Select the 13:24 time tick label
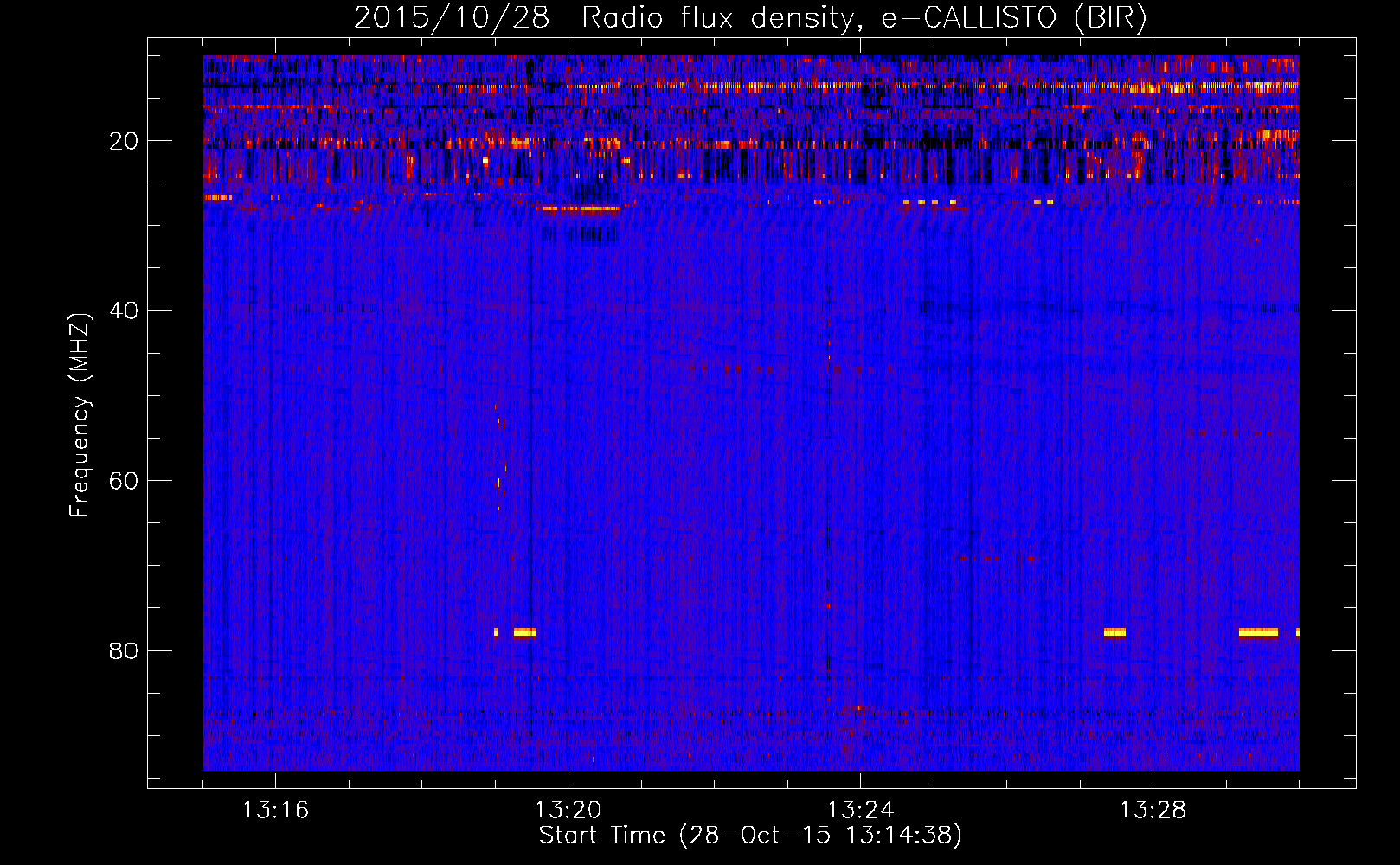Screen dimensions: 1400x865 pos(860,811)
